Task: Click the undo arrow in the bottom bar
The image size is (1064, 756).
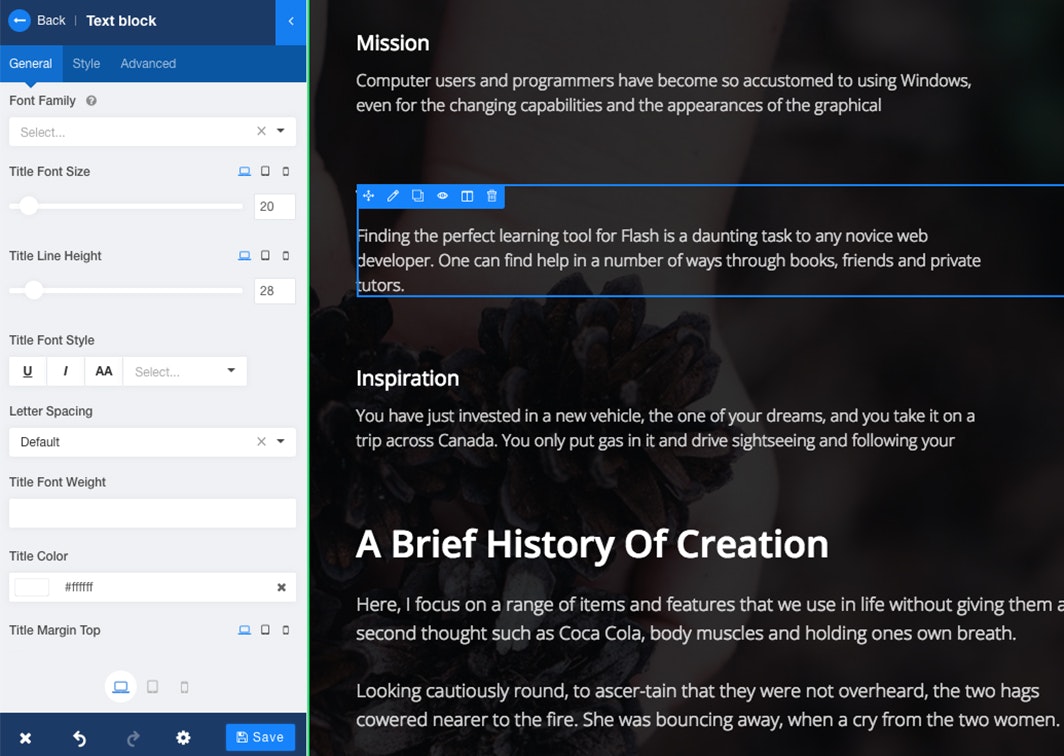Action: (79, 737)
